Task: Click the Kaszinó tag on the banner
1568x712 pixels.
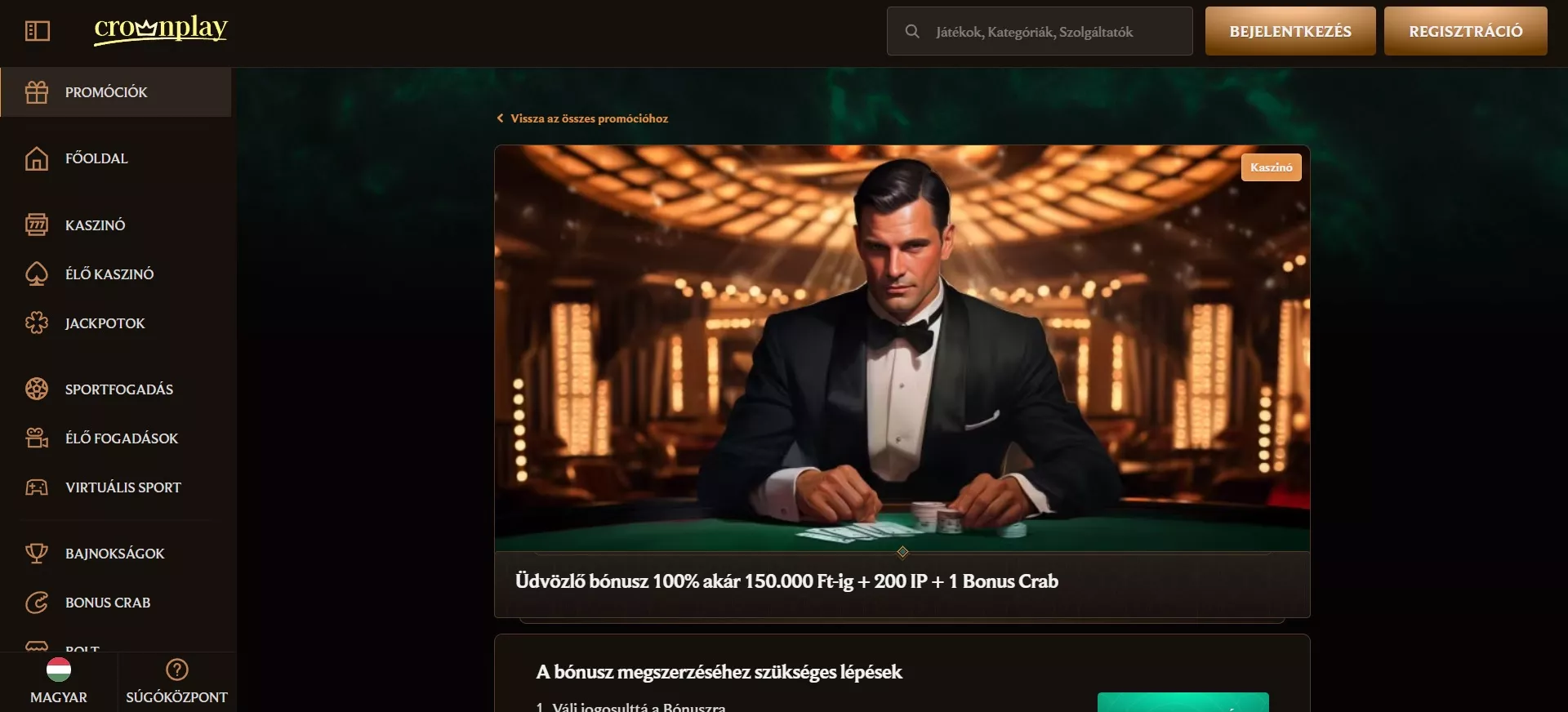Action: (1271, 167)
